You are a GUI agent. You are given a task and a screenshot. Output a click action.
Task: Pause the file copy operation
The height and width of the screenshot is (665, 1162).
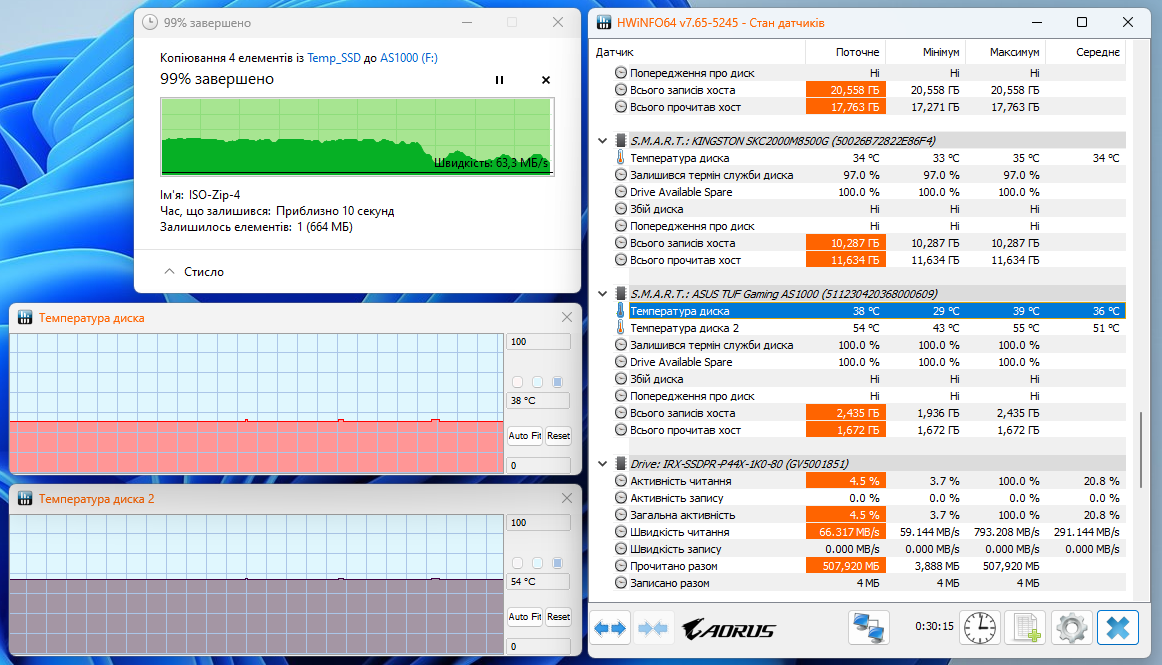pos(499,80)
